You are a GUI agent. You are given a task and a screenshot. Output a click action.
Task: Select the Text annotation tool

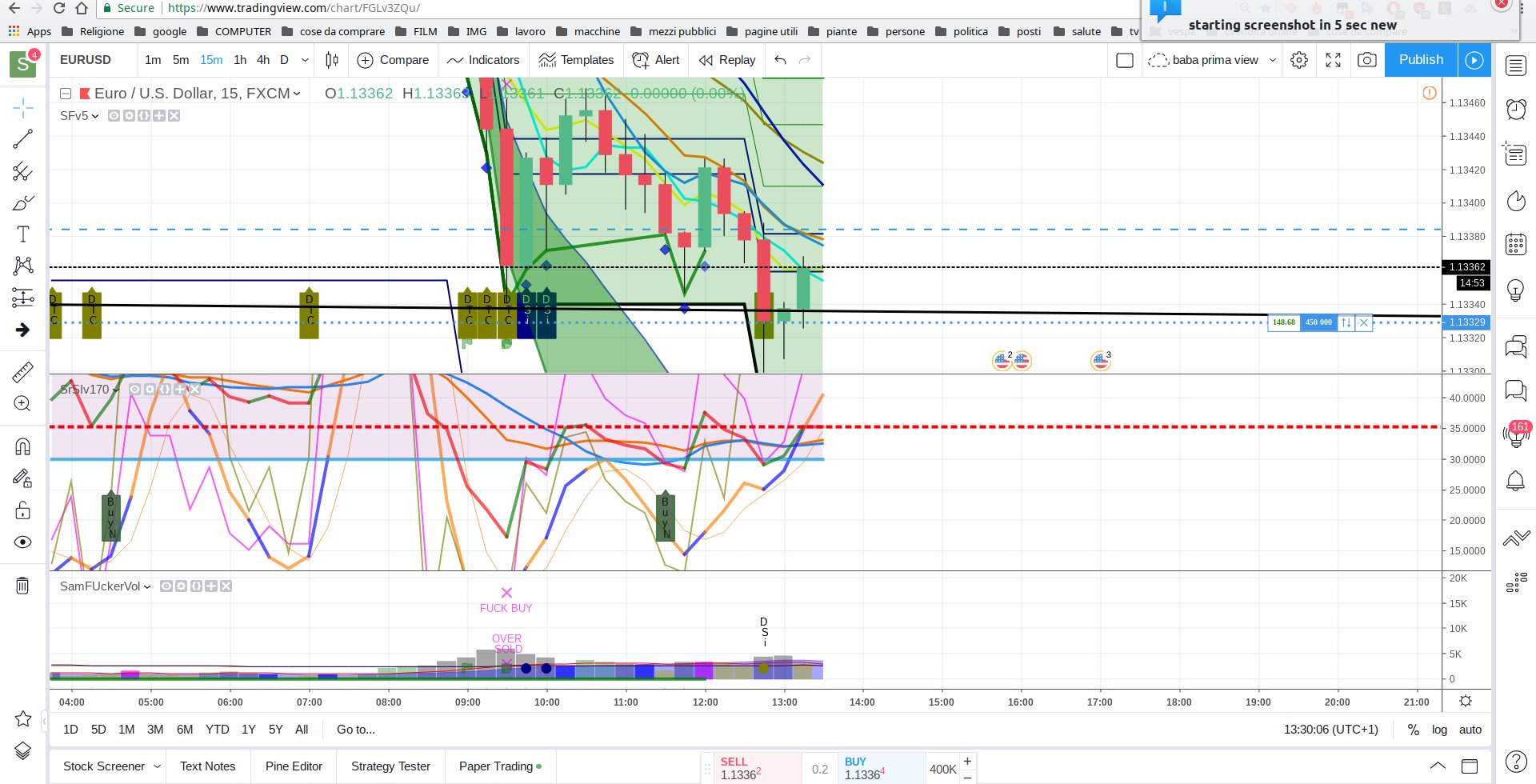click(22, 234)
